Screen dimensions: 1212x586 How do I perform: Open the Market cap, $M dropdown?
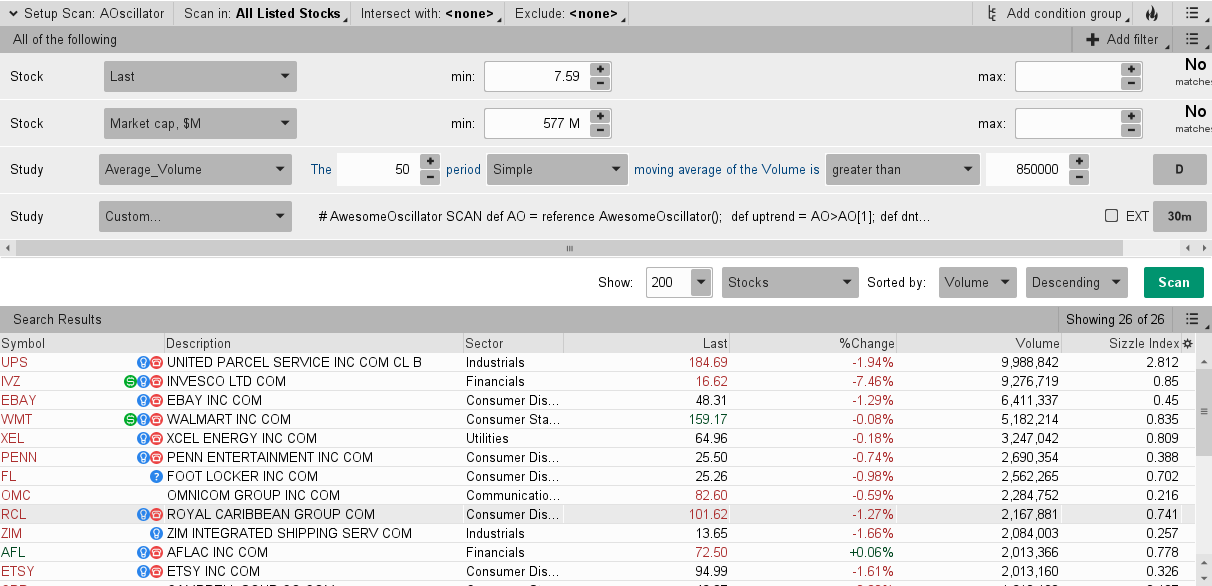click(x=200, y=123)
